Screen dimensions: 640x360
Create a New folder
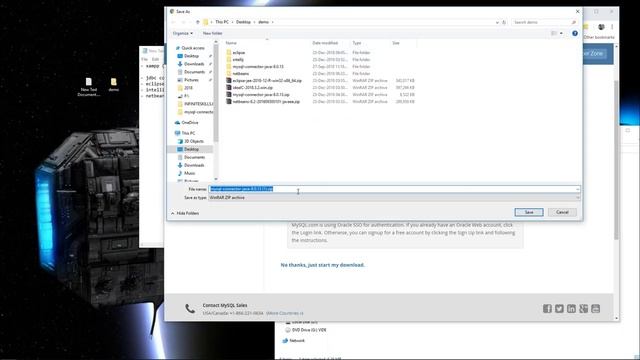pos(213,33)
